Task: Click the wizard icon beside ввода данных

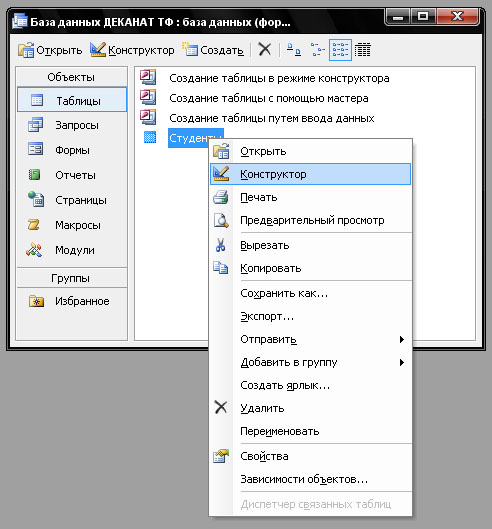Action: [148, 117]
